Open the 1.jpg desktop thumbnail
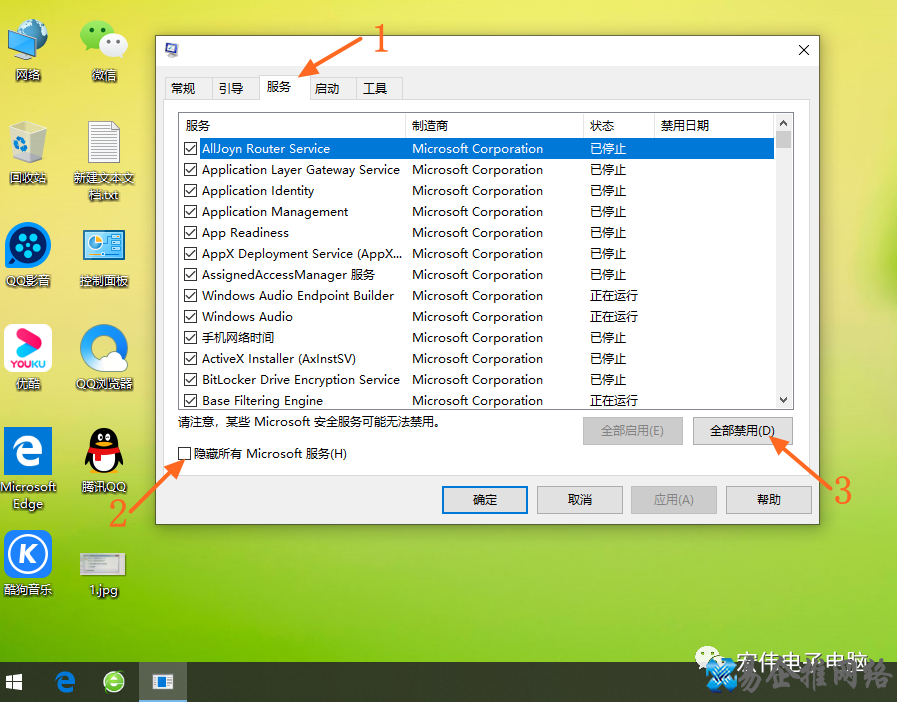The image size is (897, 702). click(x=103, y=565)
